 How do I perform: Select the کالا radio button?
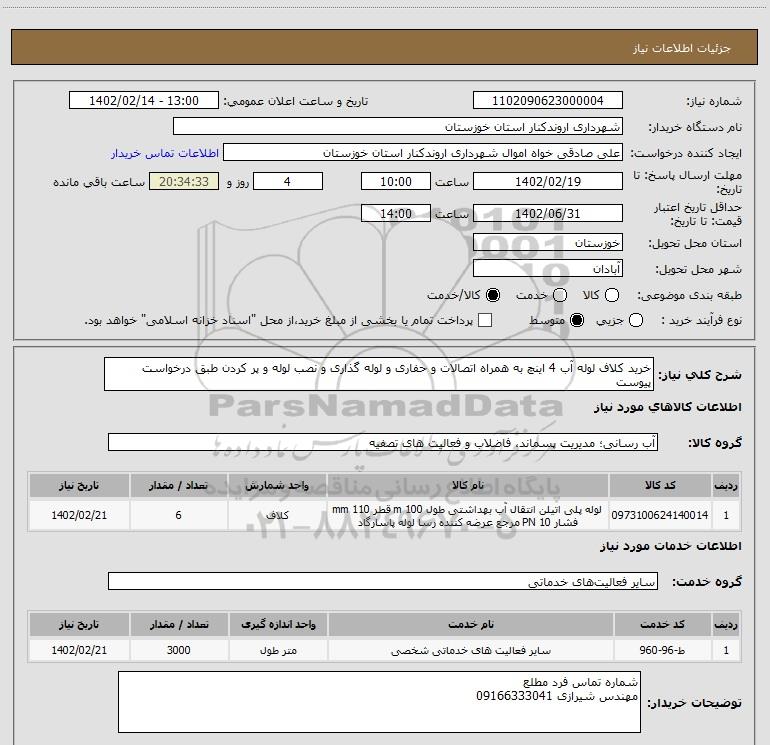tap(612, 295)
